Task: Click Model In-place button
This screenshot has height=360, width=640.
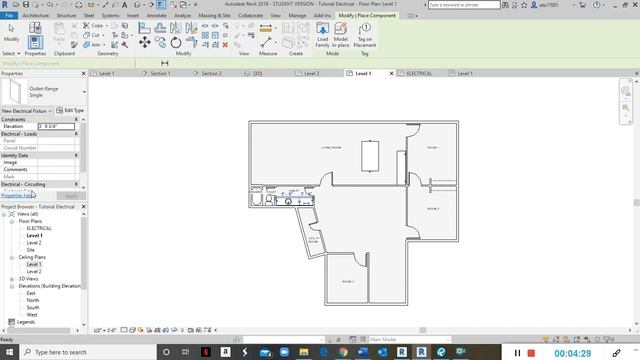Action: pyautogui.click(x=340, y=35)
